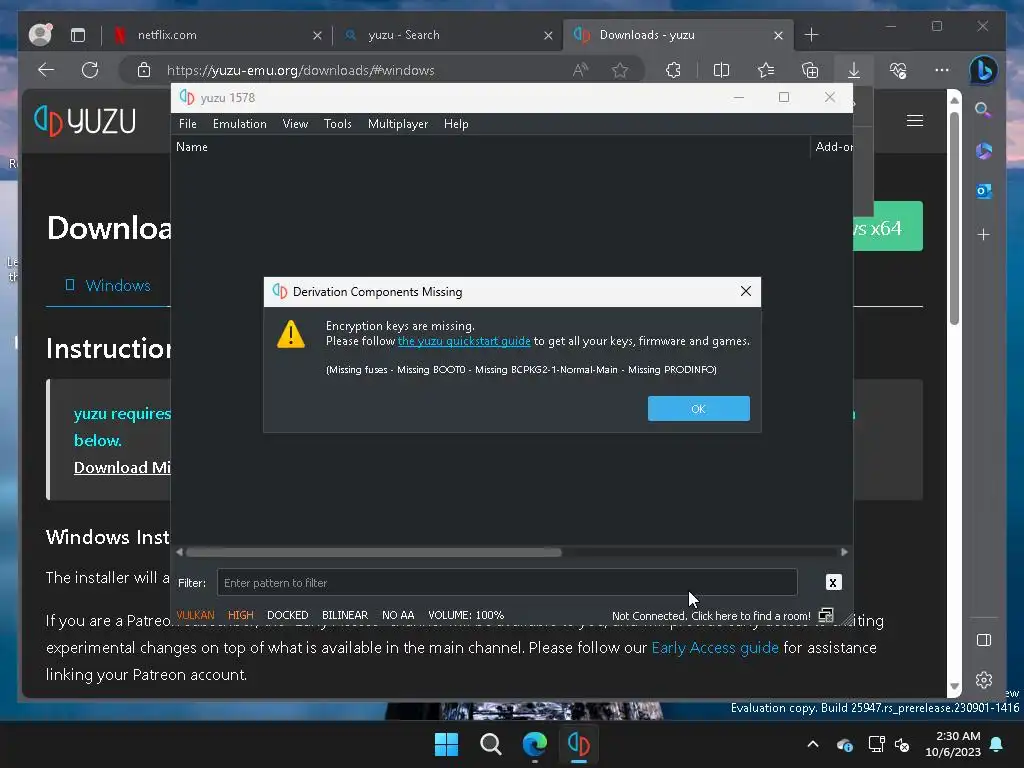Viewport: 1024px width, 768px height.
Task: Click OK in the Derivation Components Missing dialog
Action: (x=698, y=408)
